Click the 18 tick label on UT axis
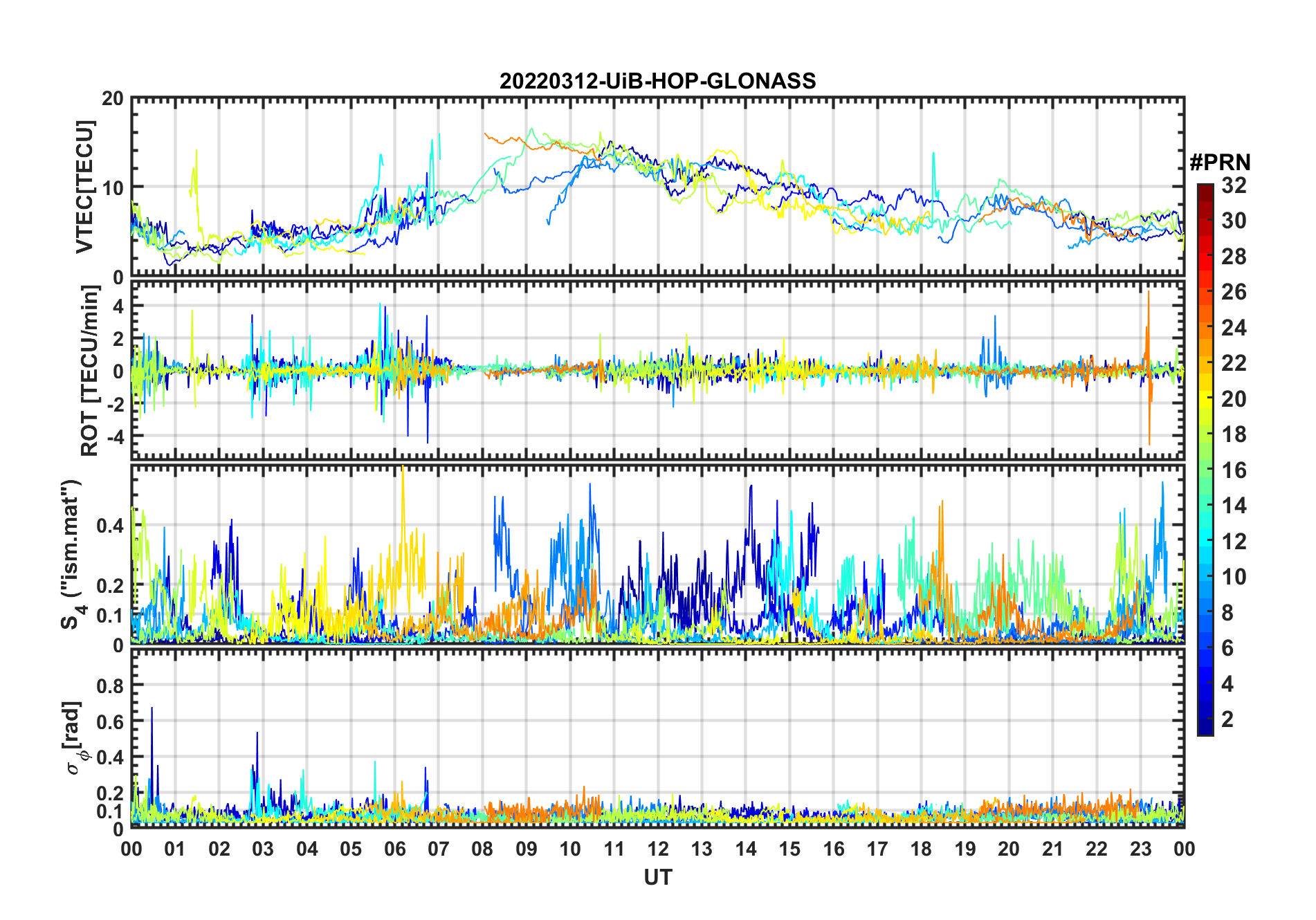 pos(921,849)
